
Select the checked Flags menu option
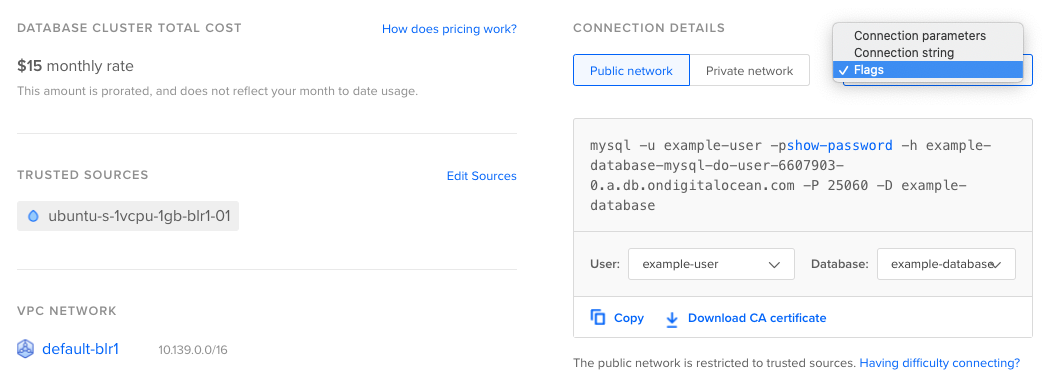tap(928, 70)
